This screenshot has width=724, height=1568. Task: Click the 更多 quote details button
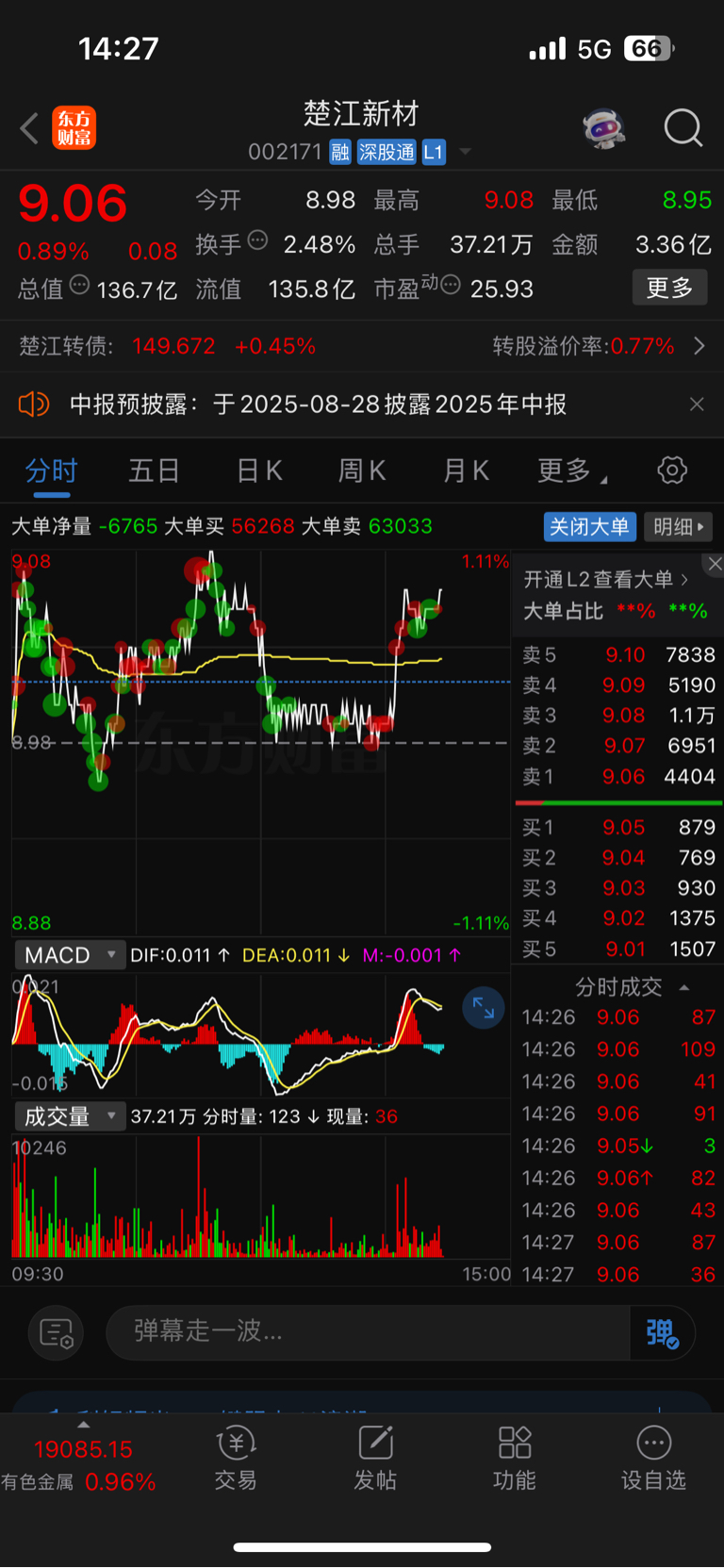[x=669, y=288]
